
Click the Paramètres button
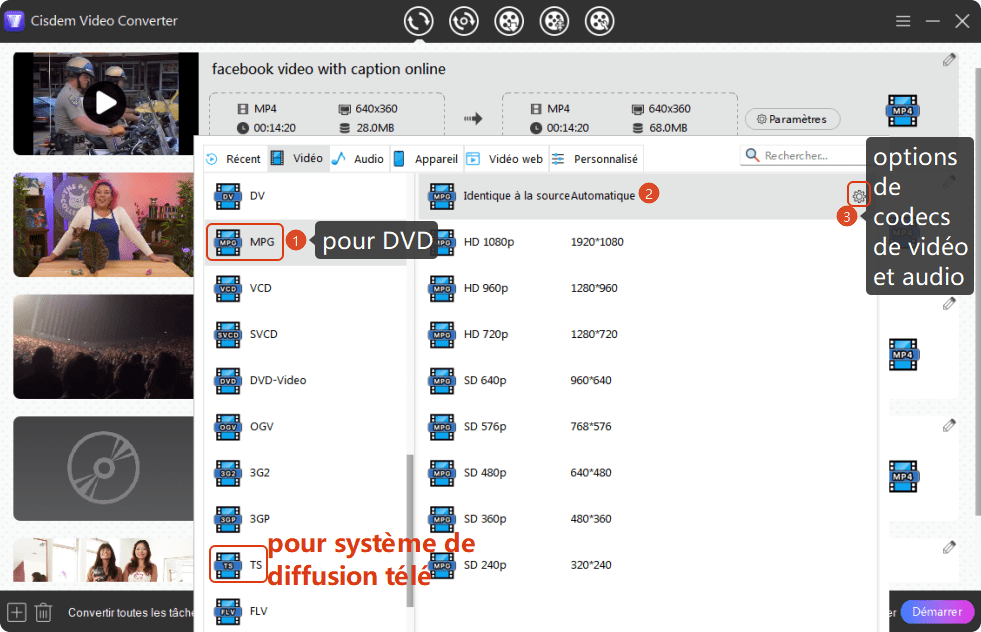coord(792,119)
